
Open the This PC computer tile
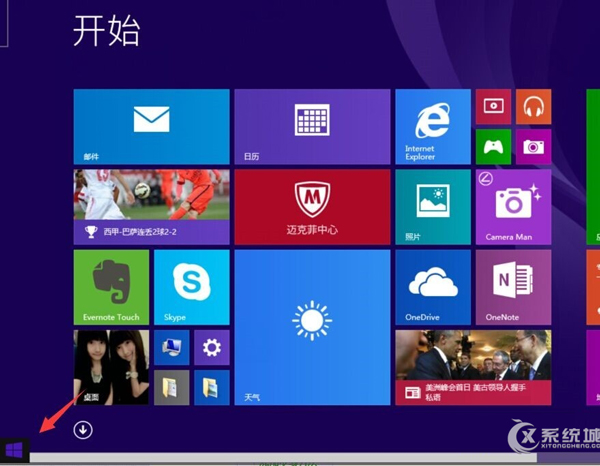click(171, 347)
